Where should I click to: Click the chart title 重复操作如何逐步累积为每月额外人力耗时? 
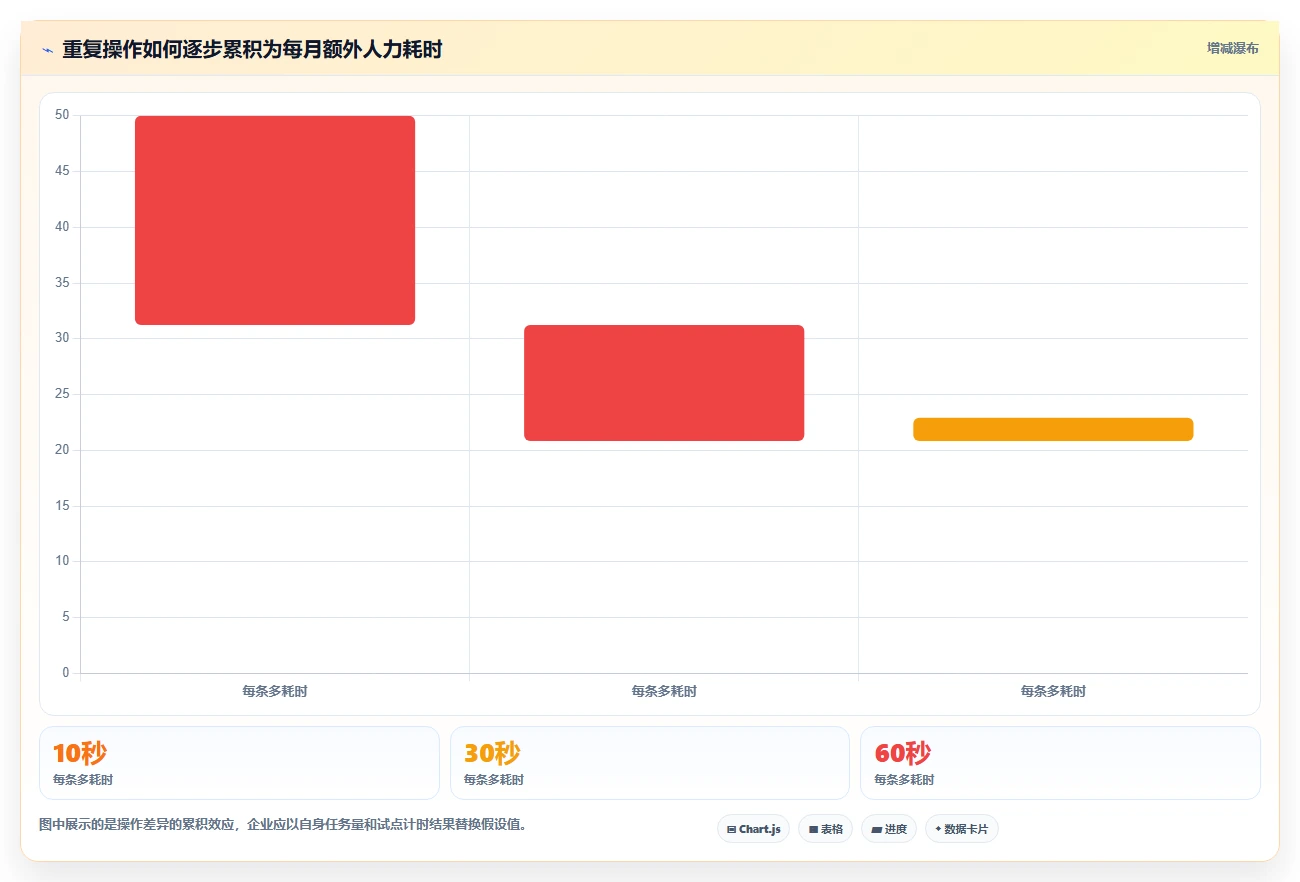pos(252,49)
